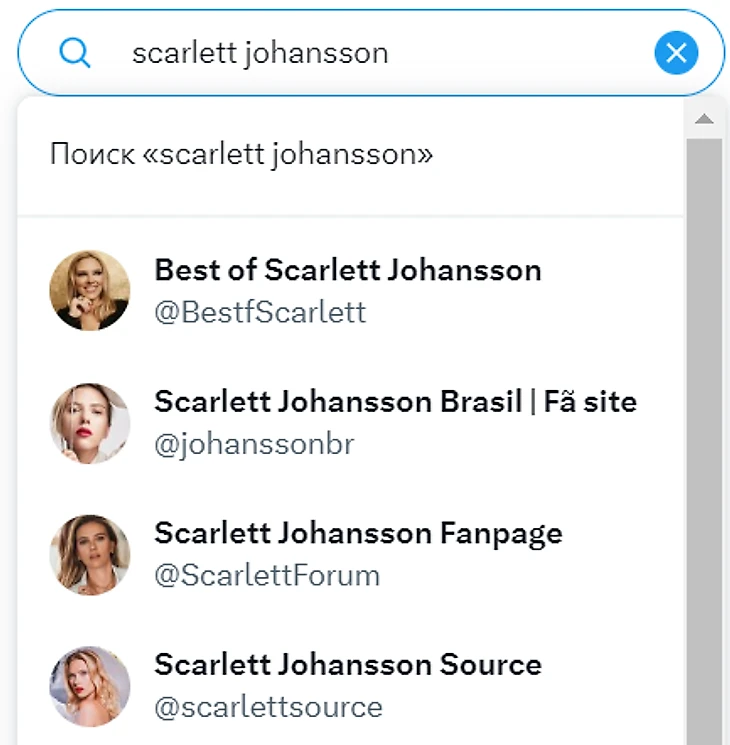Viewport: 730px width, 745px height.
Task: Click the word 'johansson' in the search box
Action: click(x=316, y=53)
